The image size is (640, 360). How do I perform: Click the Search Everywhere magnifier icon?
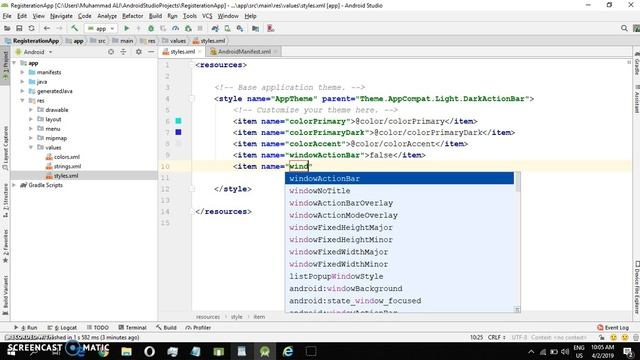pos(624,28)
